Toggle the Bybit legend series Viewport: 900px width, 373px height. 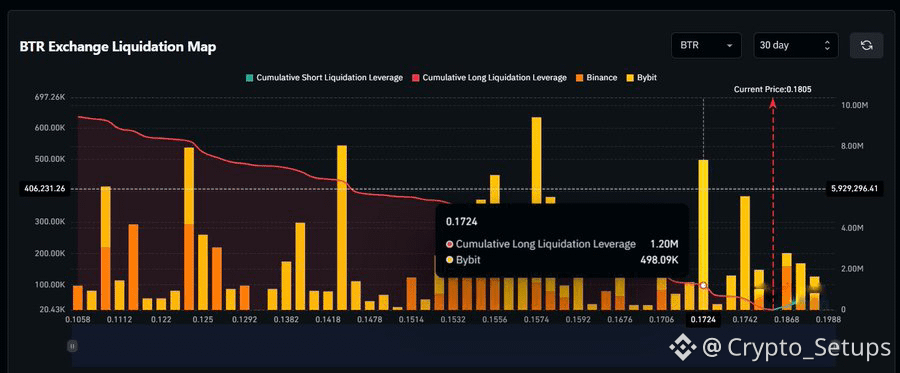coord(641,77)
